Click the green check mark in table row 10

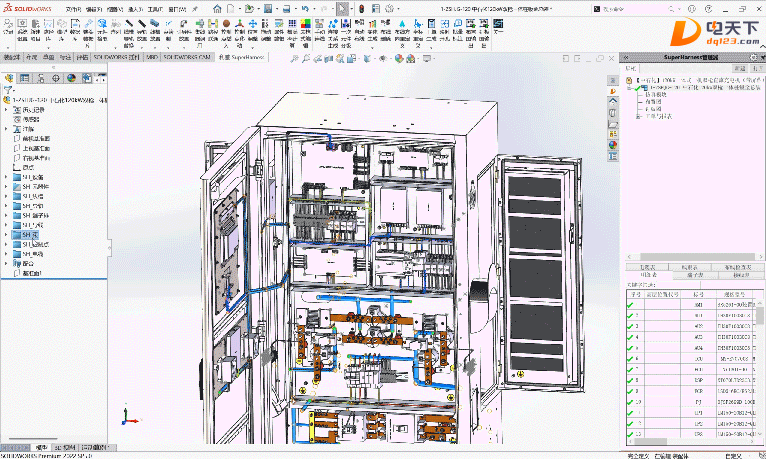click(630, 402)
